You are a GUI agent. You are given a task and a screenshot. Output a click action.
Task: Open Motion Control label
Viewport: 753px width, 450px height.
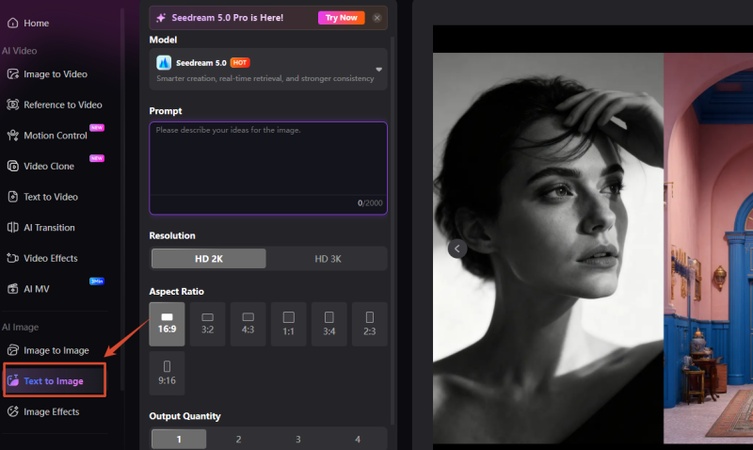(x=56, y=135)
